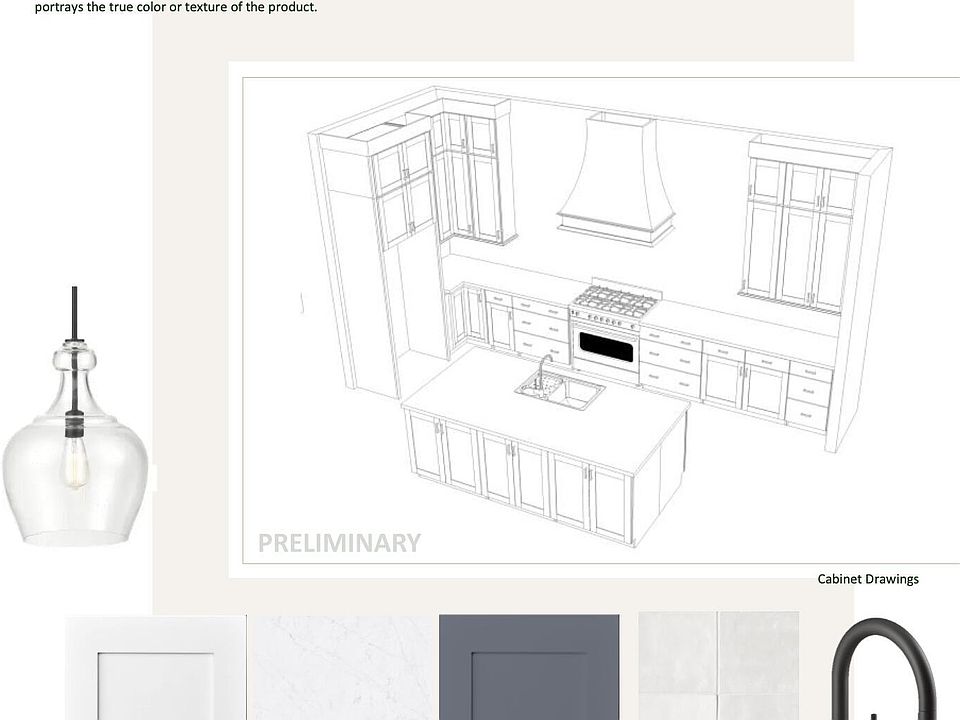Click the gas range cooktop burners
960x720 pixels.
[613, 298]
